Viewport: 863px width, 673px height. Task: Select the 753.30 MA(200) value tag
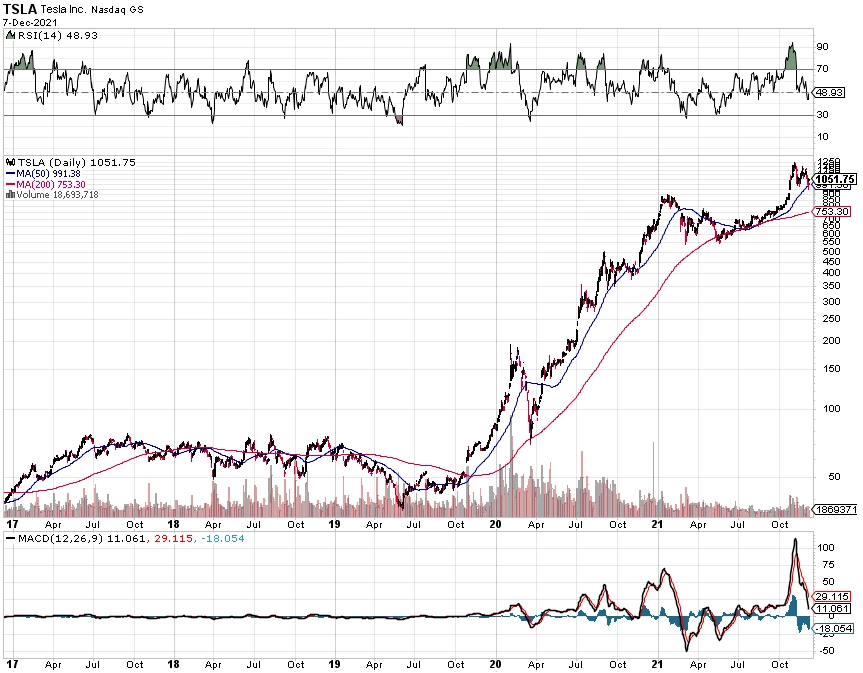(831, 211)
